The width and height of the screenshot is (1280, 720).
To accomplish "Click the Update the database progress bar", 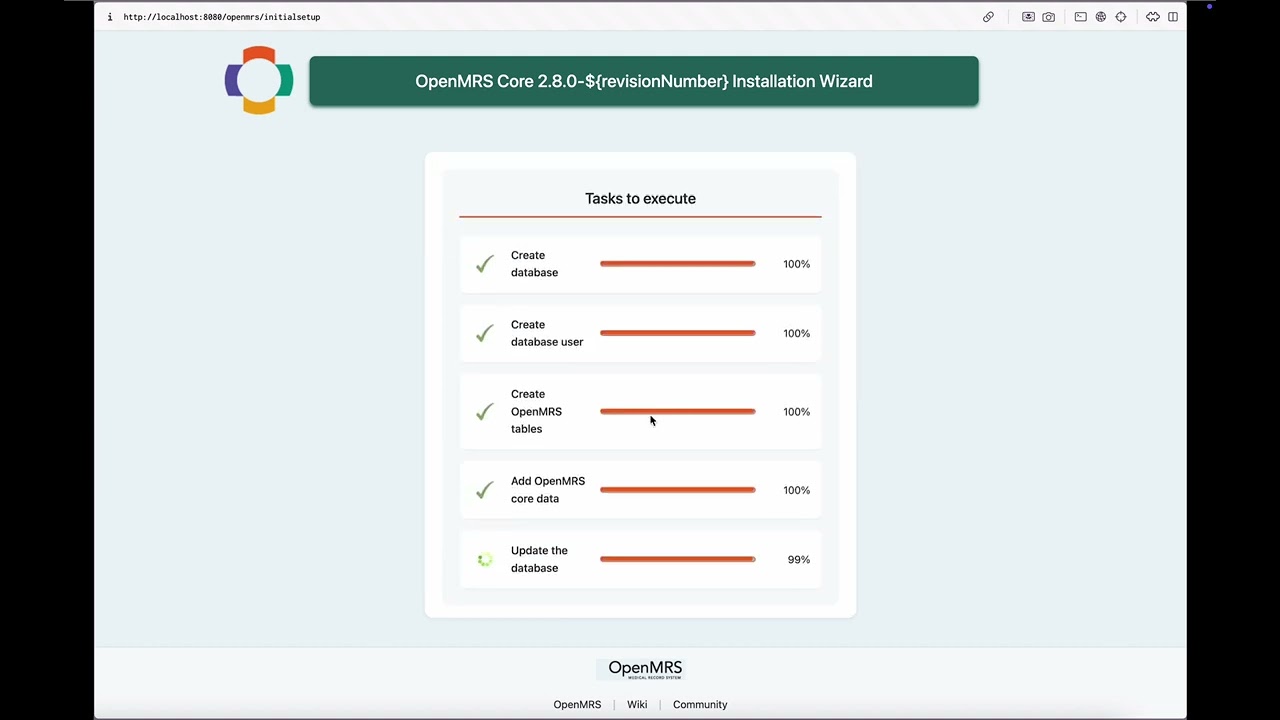I will pos(678,559).
